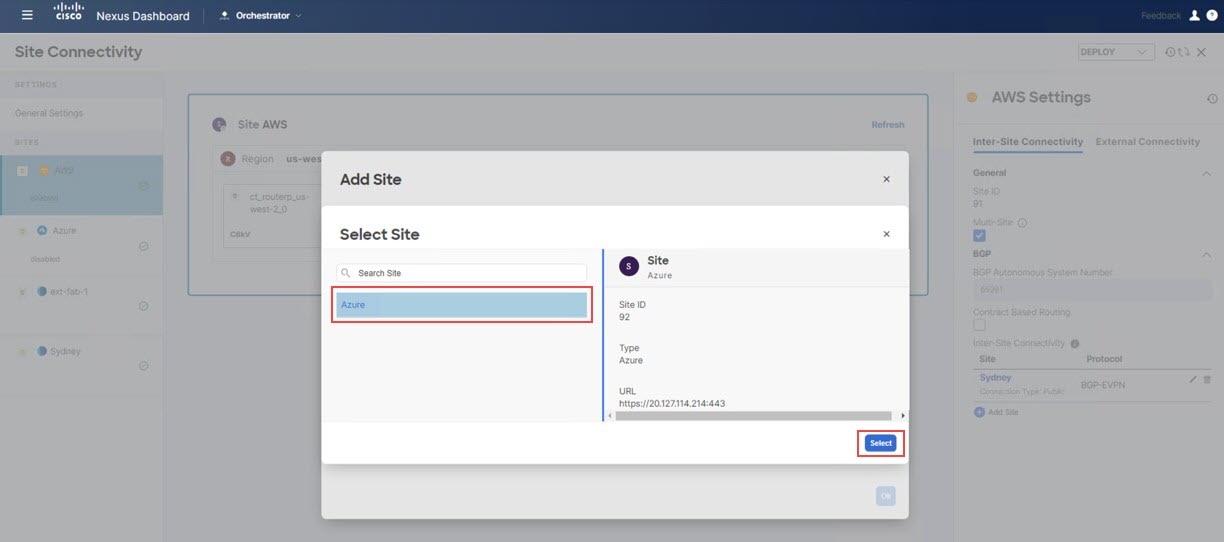Expand the Azure site in sidebar
This screenshot has width=1224, height=542.
[x=23, y=231]
